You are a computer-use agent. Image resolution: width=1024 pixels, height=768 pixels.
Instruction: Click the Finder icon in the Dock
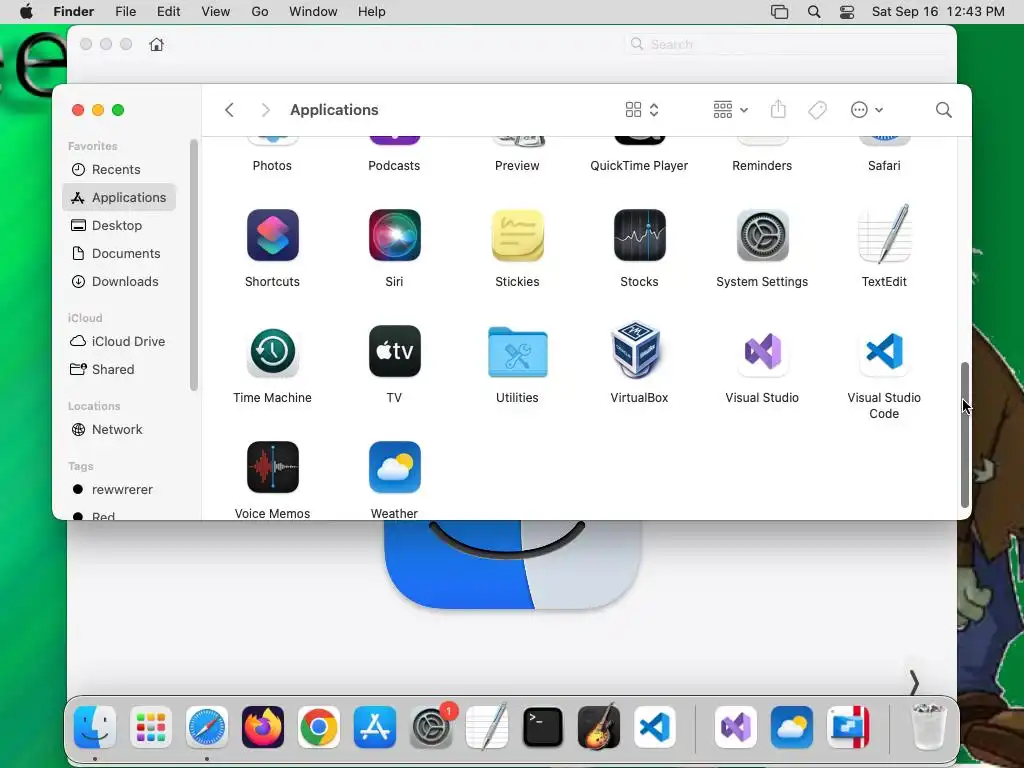(95, 727)
